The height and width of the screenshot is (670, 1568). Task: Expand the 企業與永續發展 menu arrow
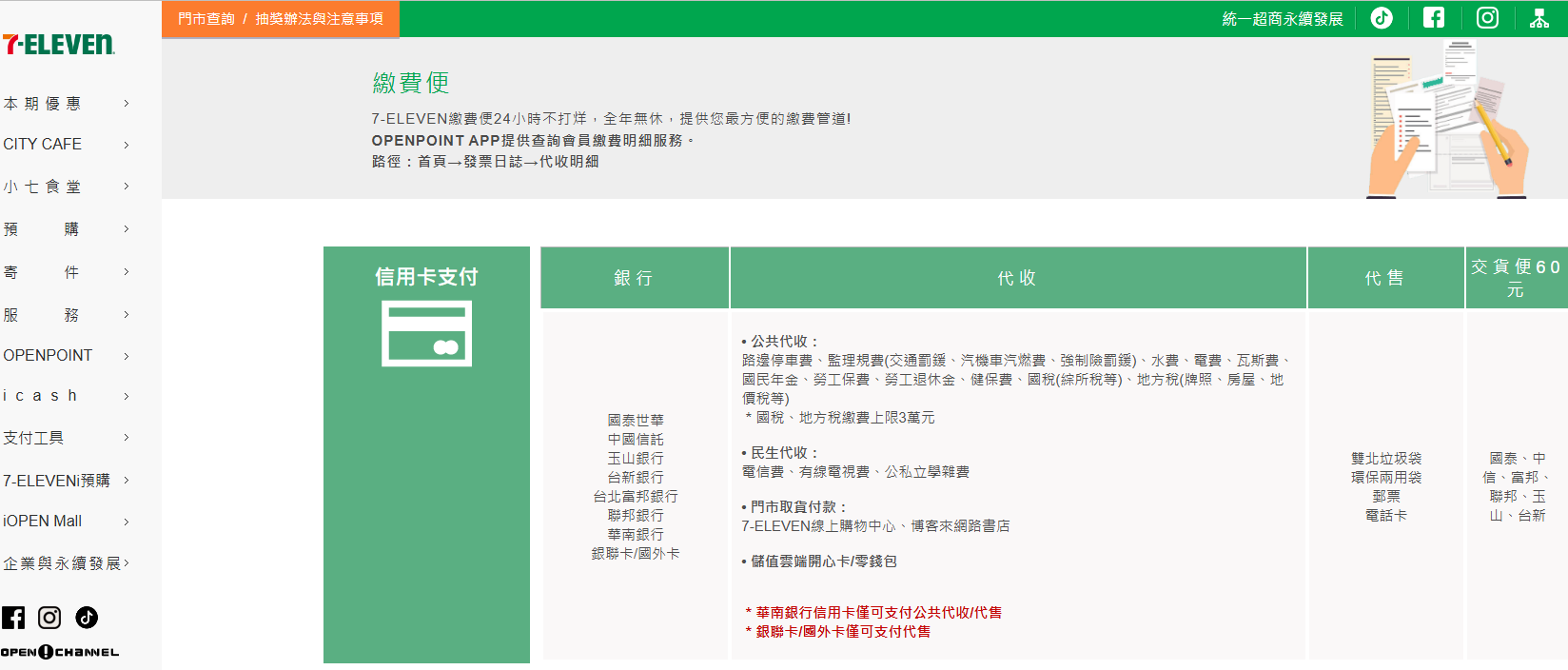point(127,563)
